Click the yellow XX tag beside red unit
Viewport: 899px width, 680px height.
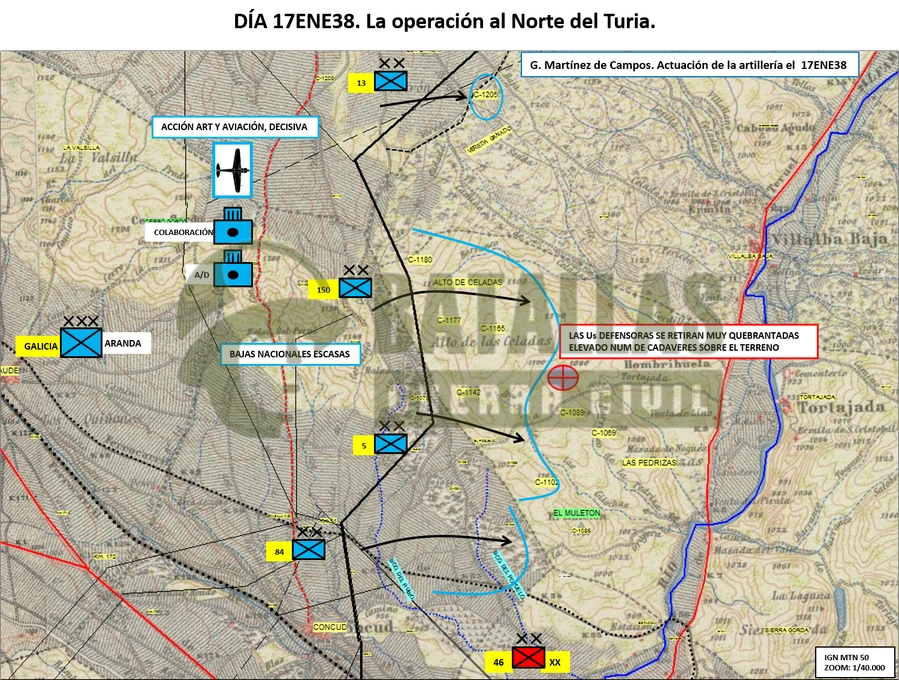click(556, 662)
